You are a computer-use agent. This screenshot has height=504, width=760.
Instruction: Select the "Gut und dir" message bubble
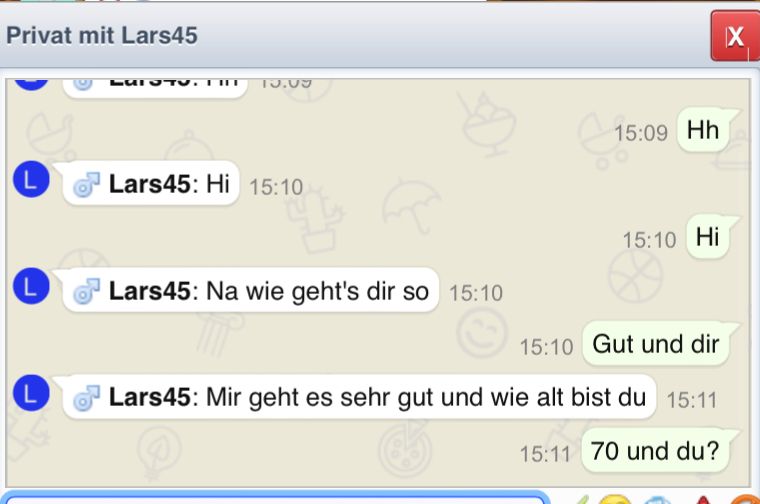(x=656, y=344)
